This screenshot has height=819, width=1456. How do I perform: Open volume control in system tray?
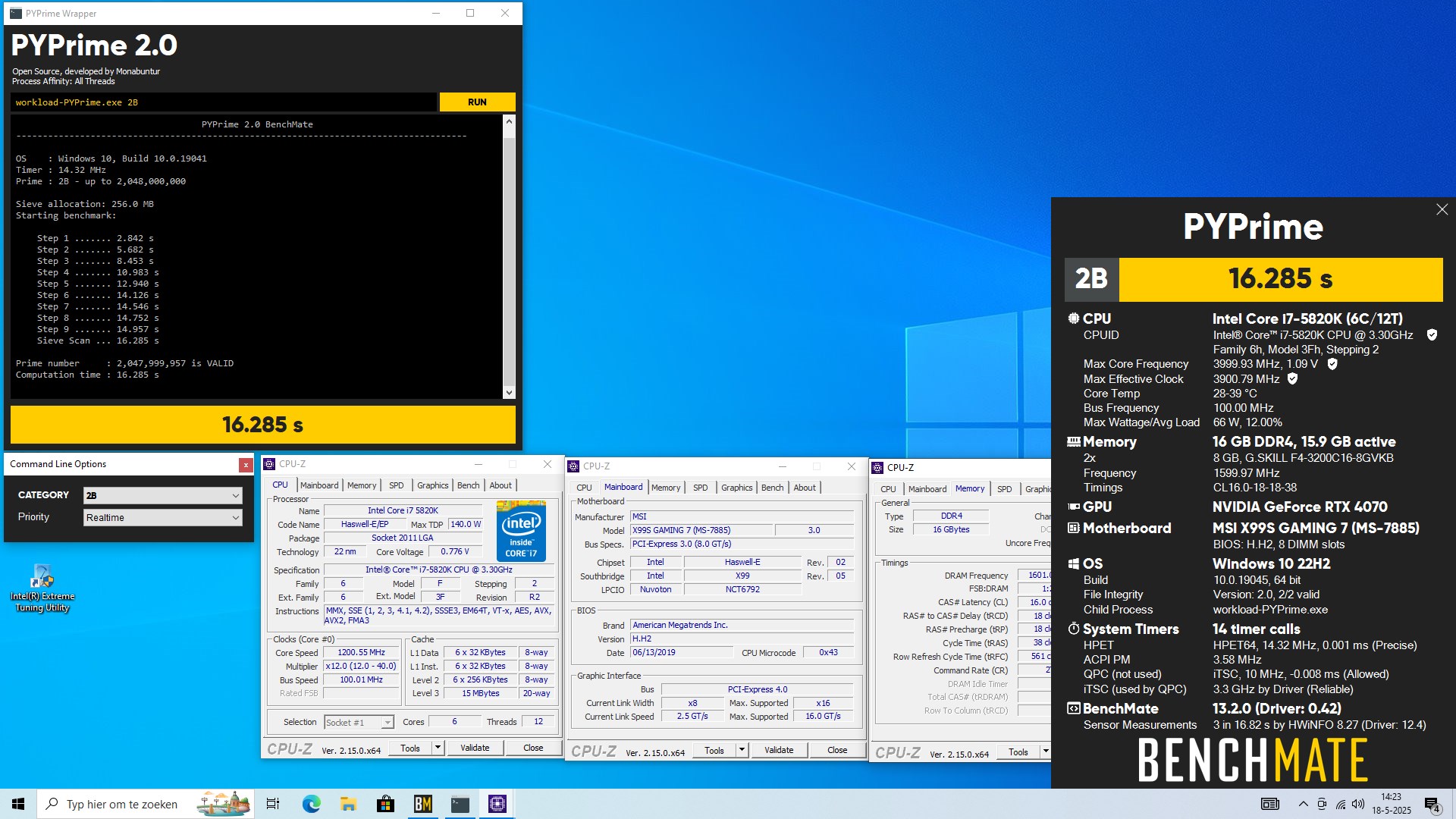pos(1358,804)
